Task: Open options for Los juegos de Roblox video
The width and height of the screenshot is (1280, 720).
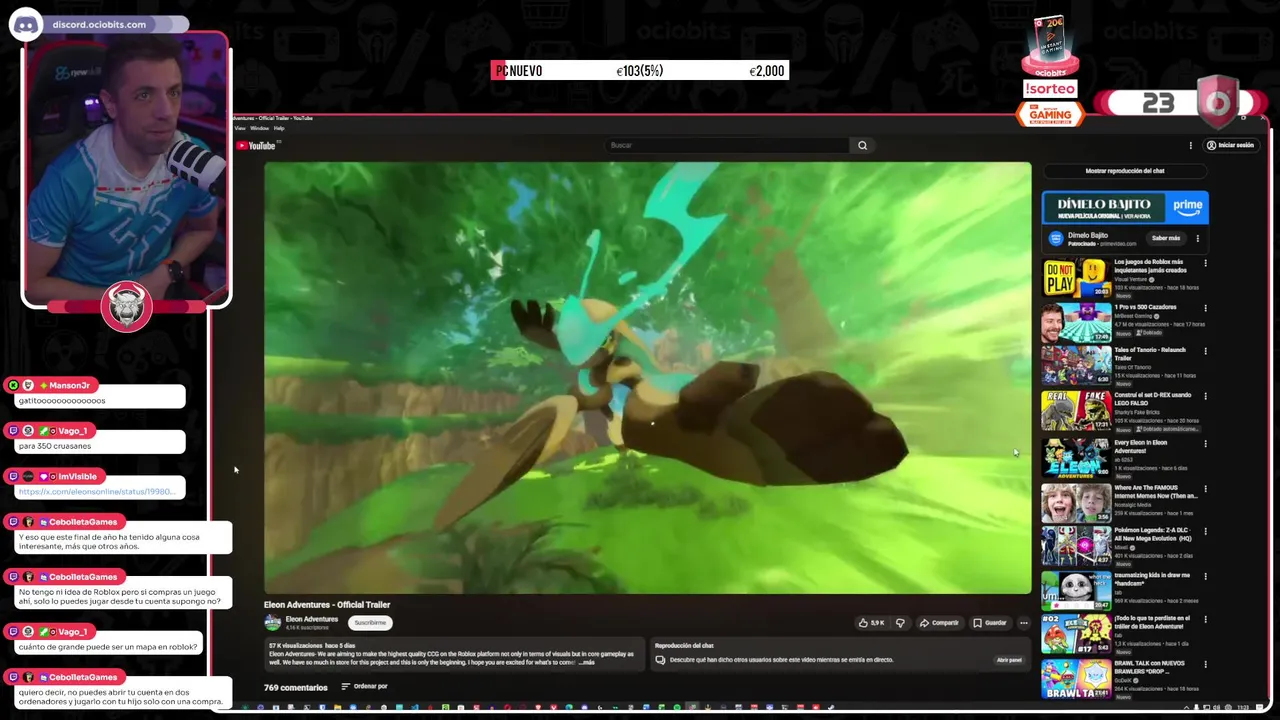Action: (1205, 263)
